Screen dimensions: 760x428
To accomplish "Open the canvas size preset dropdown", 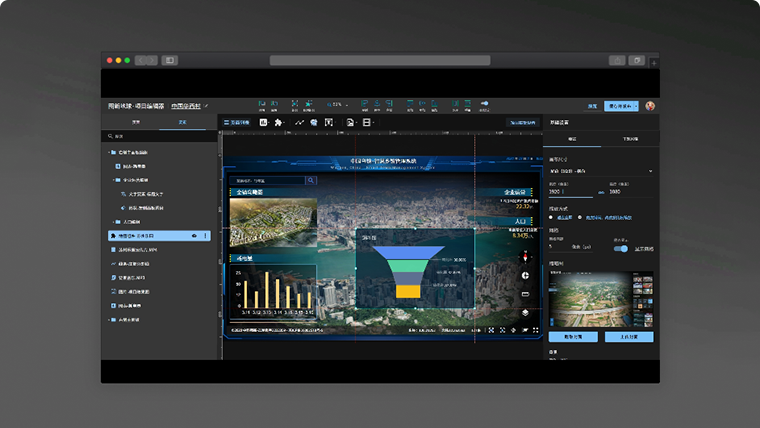I will tap(600, 171).
